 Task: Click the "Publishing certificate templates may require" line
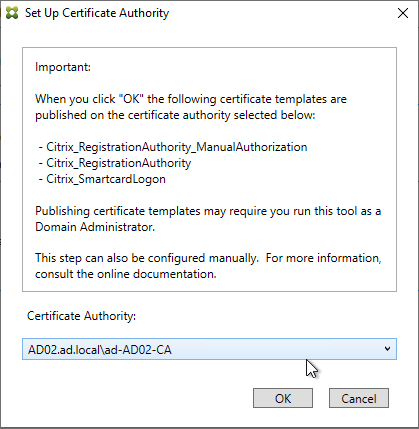pyautogui.click(x=208, y=211)
